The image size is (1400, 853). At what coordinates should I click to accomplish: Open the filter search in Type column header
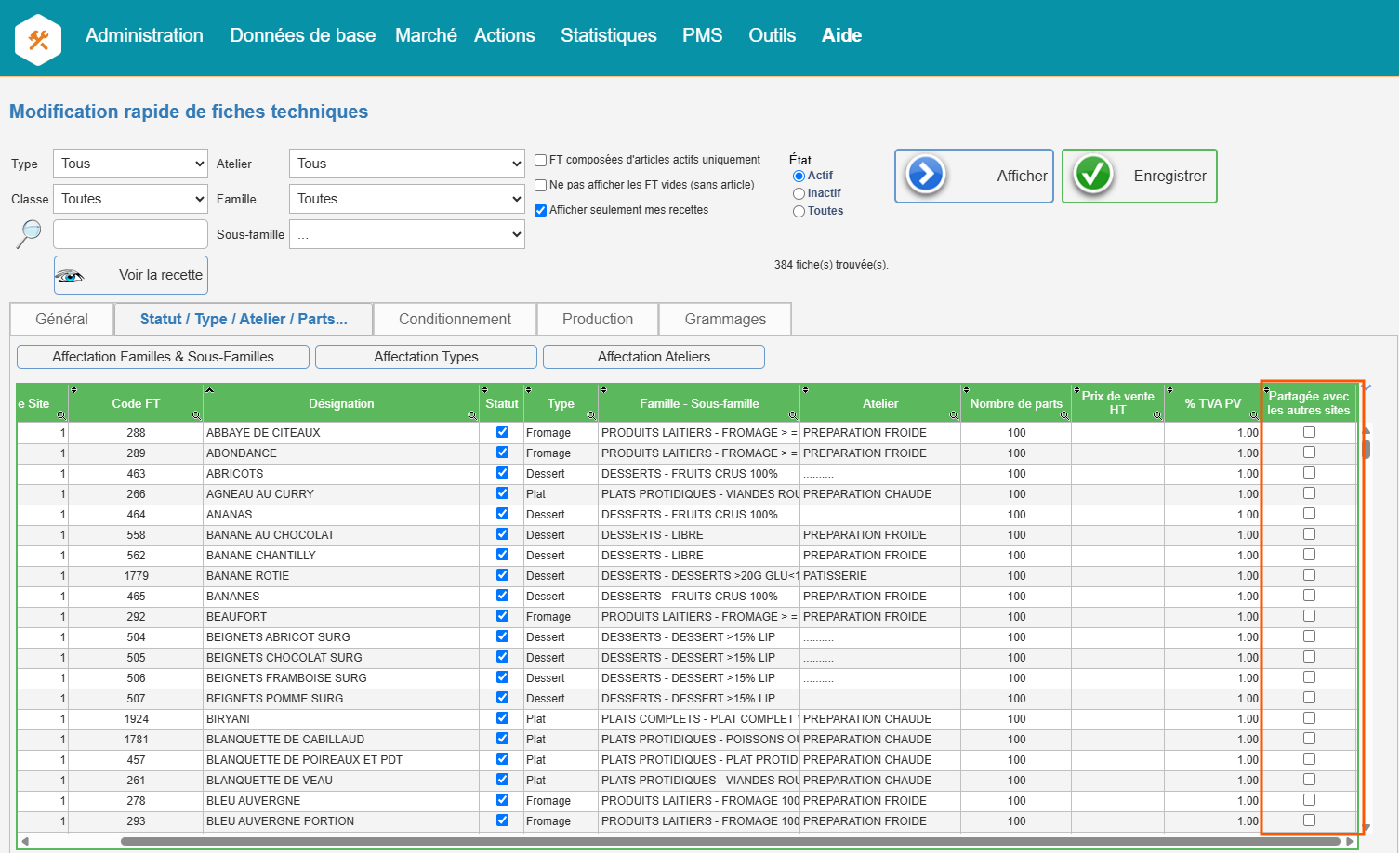tap(591, 415)
